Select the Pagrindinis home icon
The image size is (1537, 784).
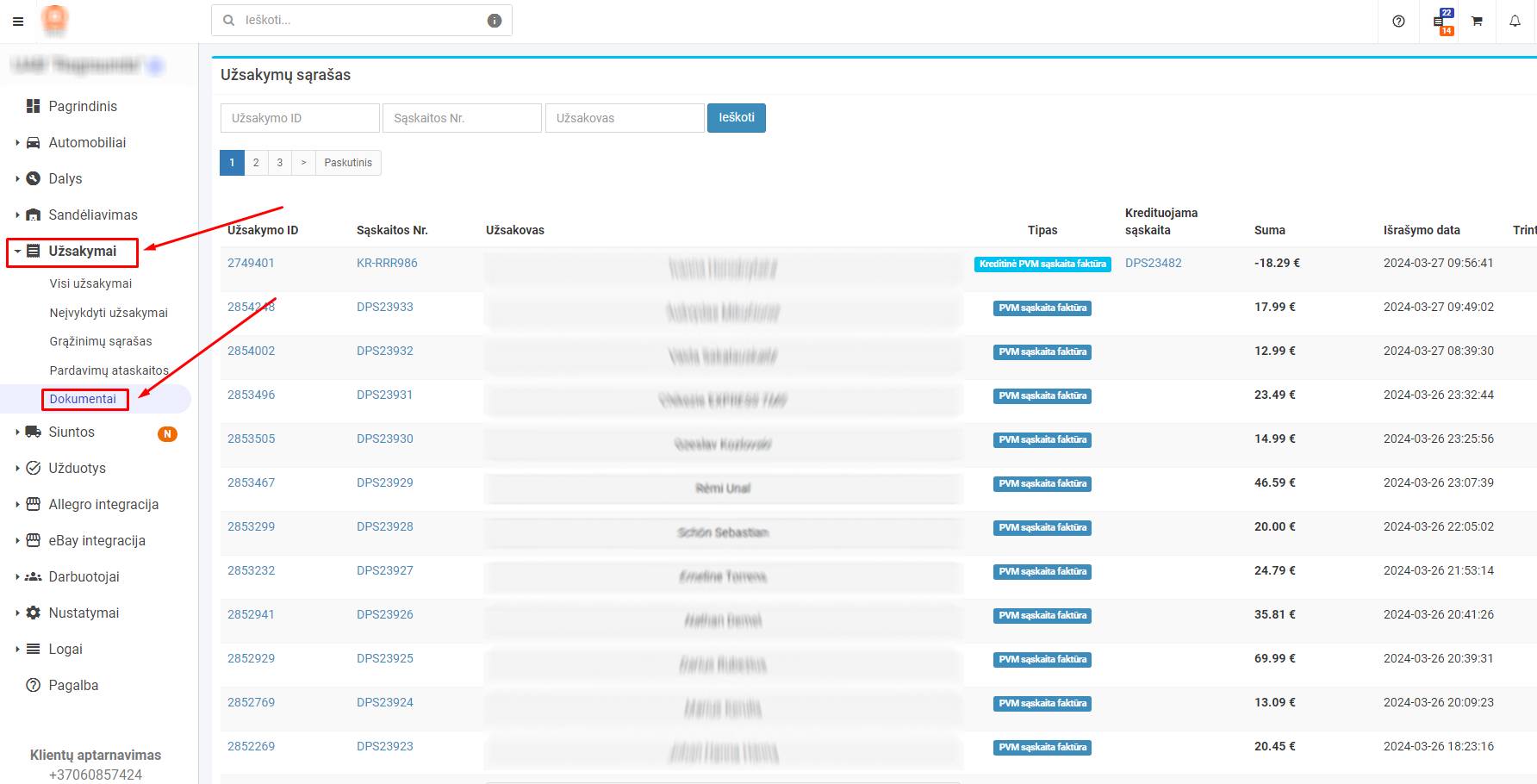tap(33, 106)
